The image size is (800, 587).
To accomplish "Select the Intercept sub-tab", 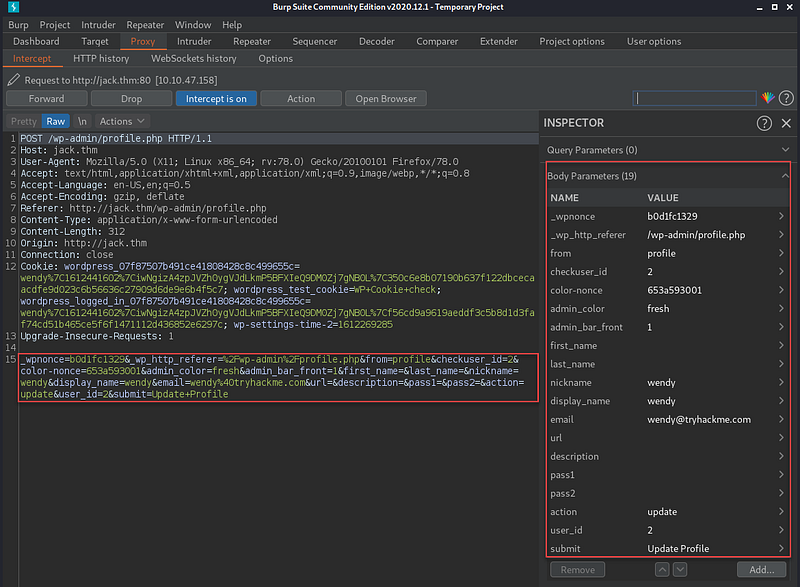I will click(x=32, y=59).
